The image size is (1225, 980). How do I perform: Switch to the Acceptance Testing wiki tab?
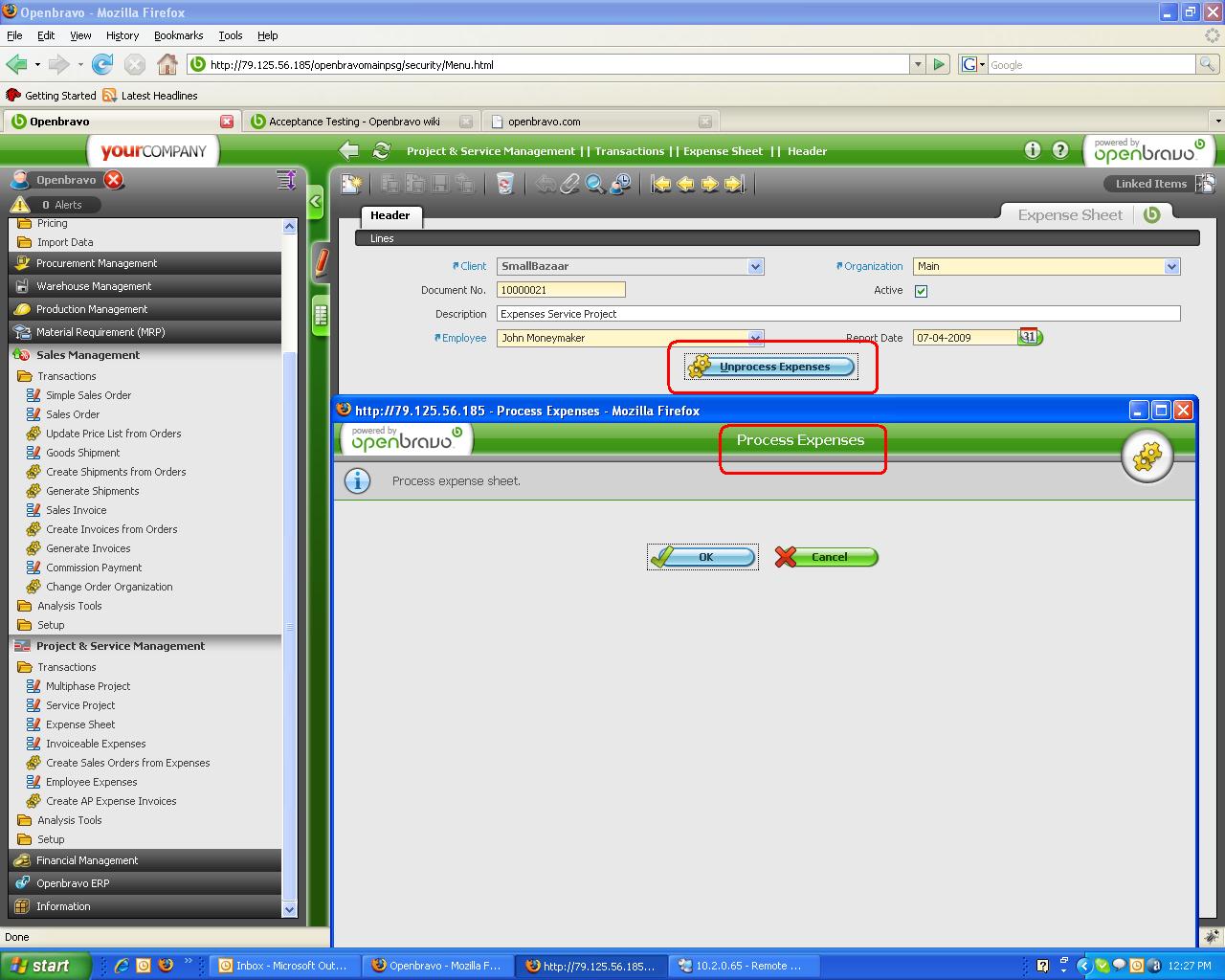tap(360, 122)
